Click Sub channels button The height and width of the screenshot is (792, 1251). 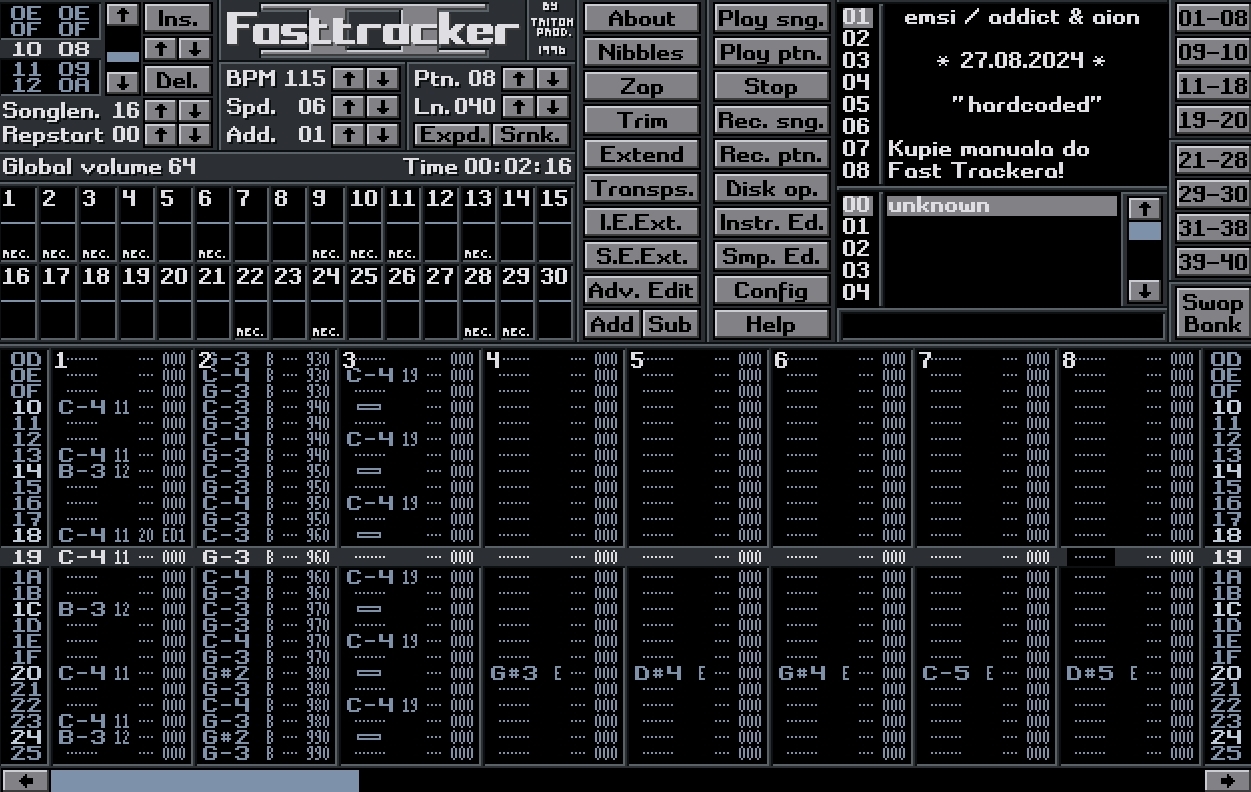point(670,324)
